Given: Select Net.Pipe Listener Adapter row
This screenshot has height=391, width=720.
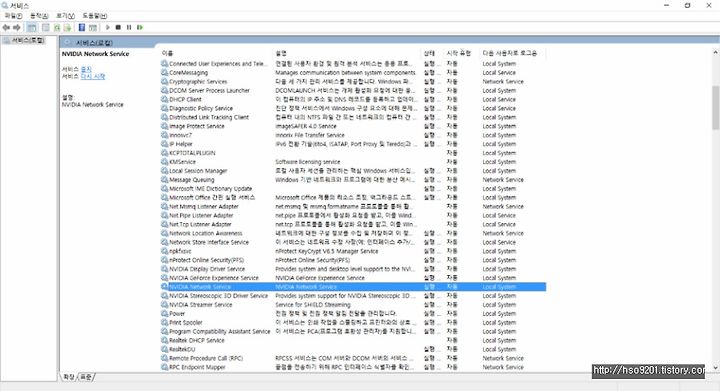Looking at the screenshot, I should (x=353, y=215).
